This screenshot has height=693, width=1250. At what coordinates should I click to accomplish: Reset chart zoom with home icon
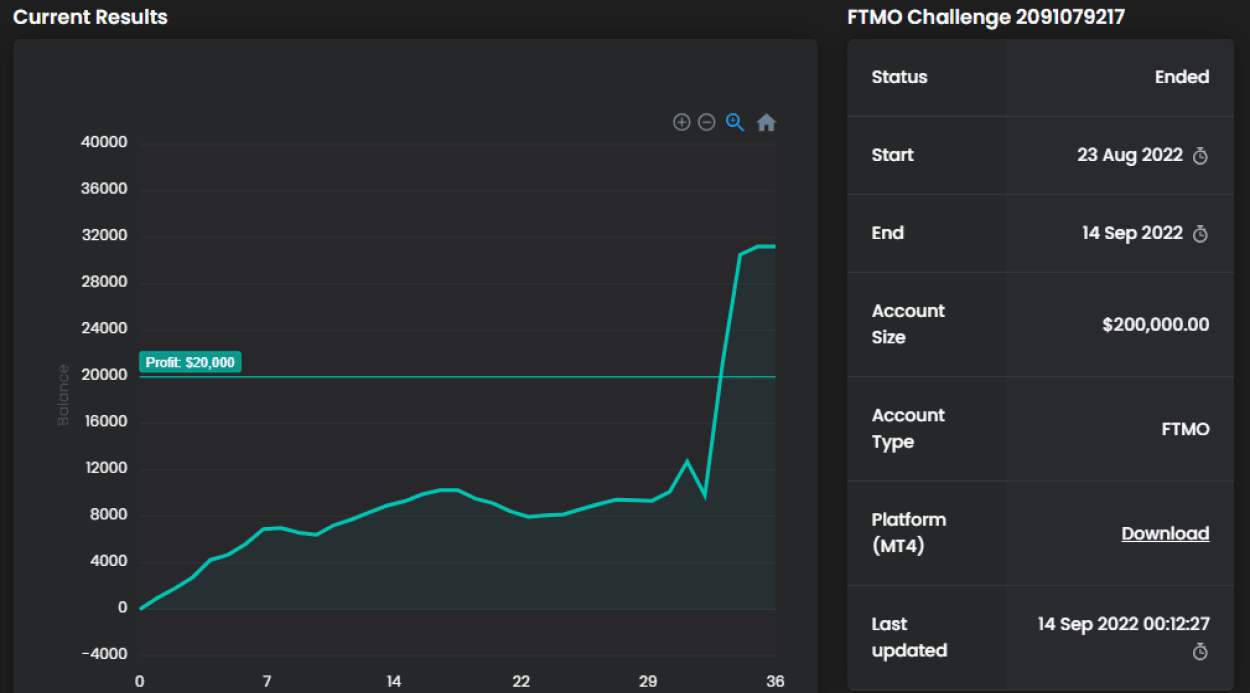pyautogui.click(x=766, y=123)
